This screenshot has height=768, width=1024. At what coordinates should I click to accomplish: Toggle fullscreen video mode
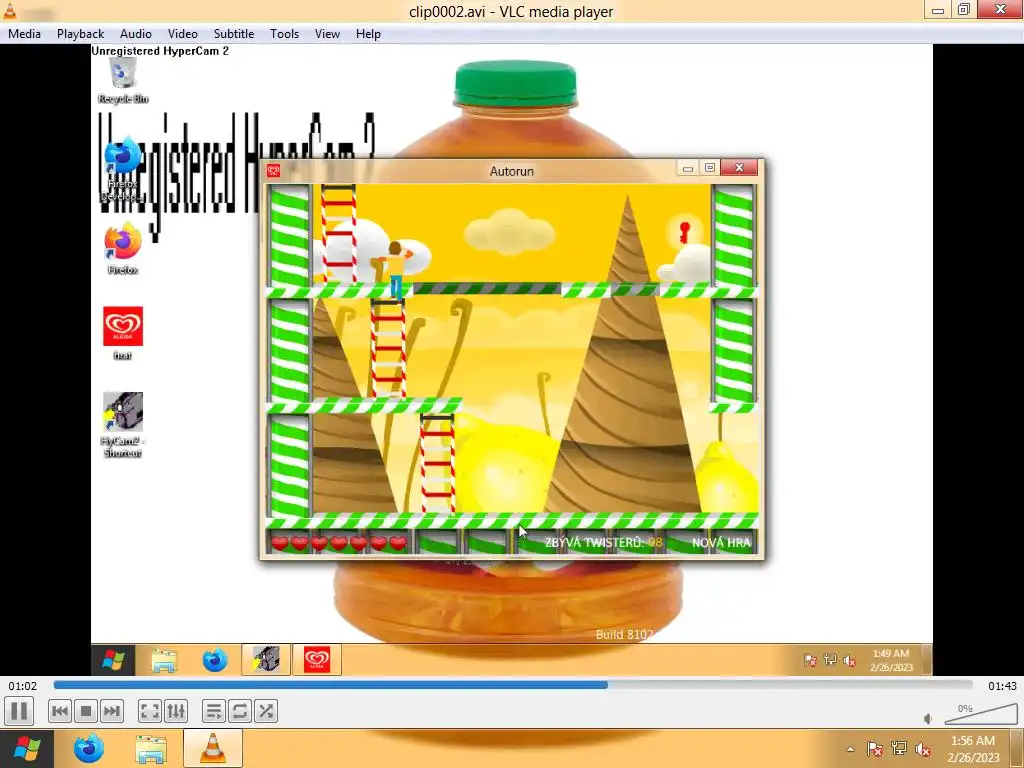pos(150,711)
